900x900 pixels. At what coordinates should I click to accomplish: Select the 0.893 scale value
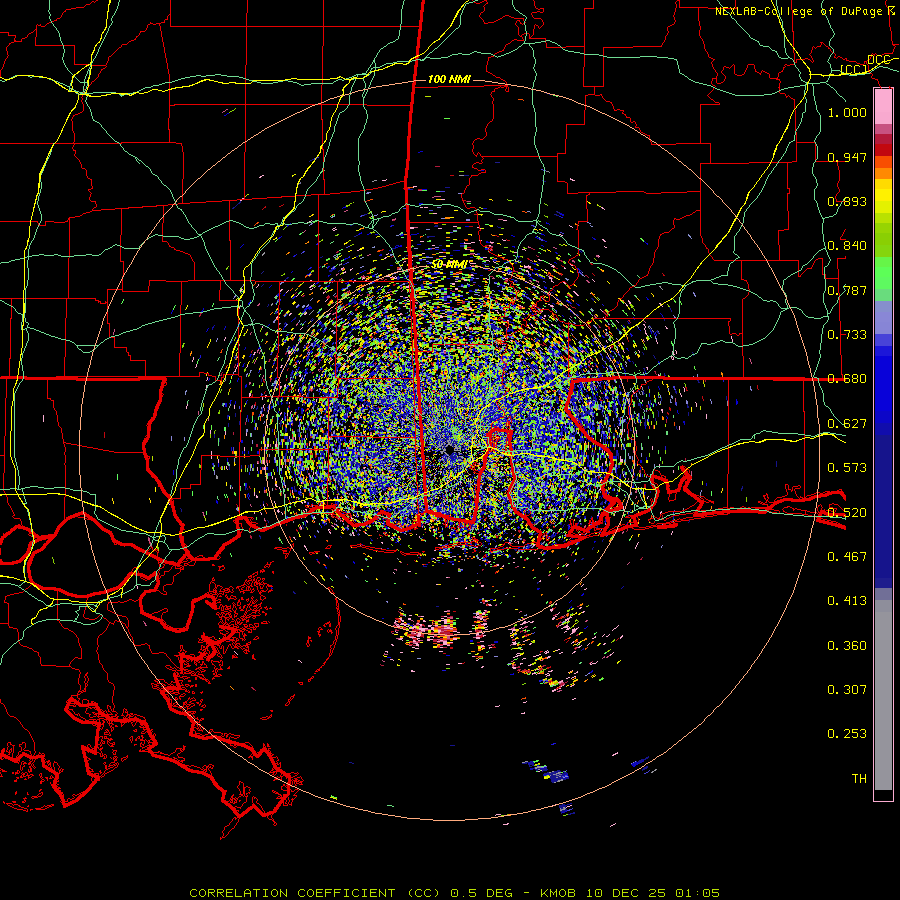pyautogui.click(x=847, y=201)
